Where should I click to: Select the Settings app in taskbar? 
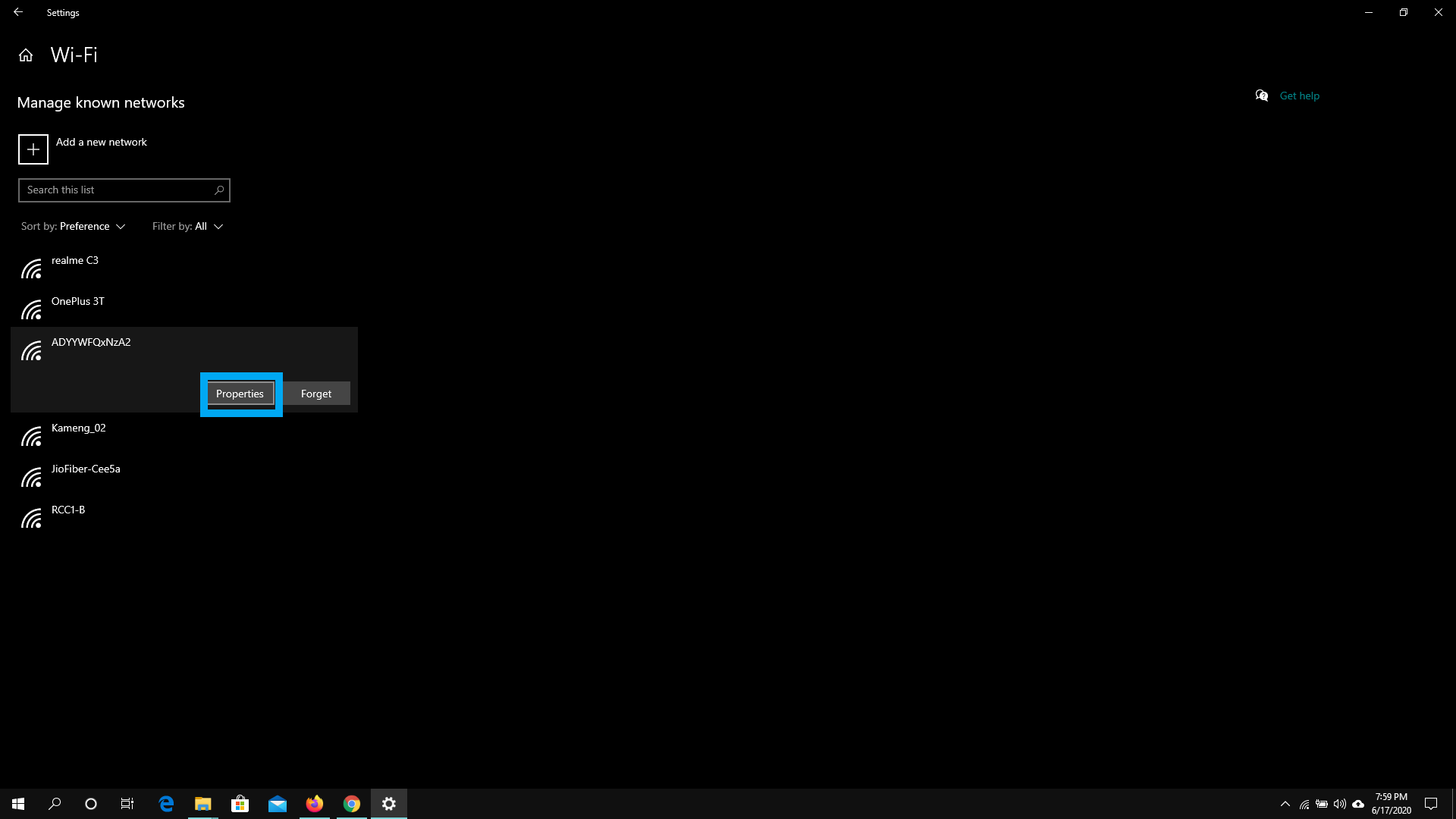click(388, 803)
